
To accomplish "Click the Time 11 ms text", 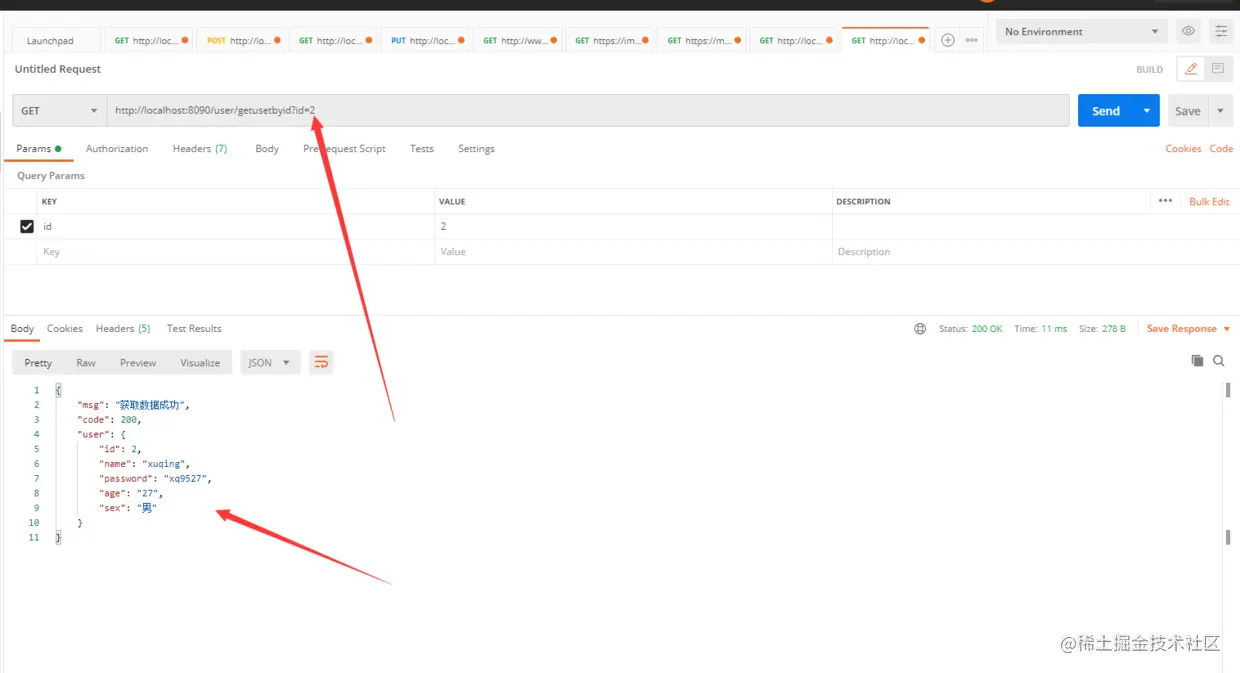I will (1040, 328).
